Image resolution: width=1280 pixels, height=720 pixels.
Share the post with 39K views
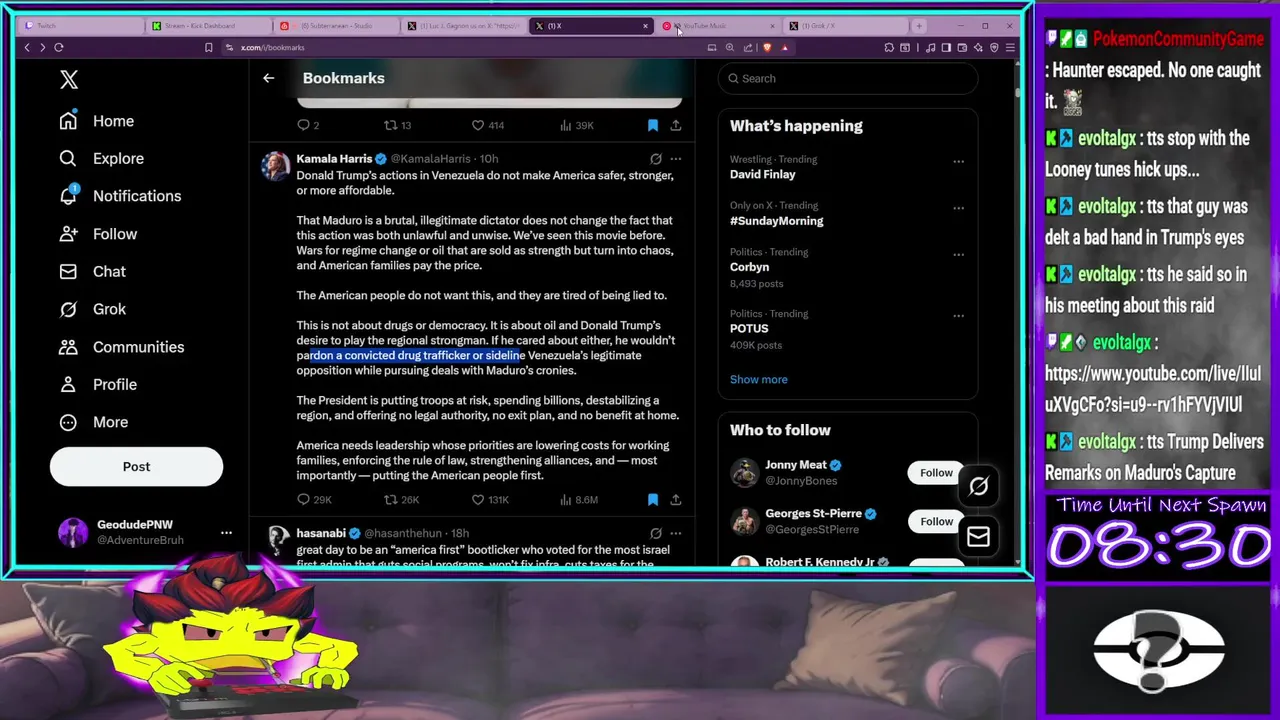676,125
